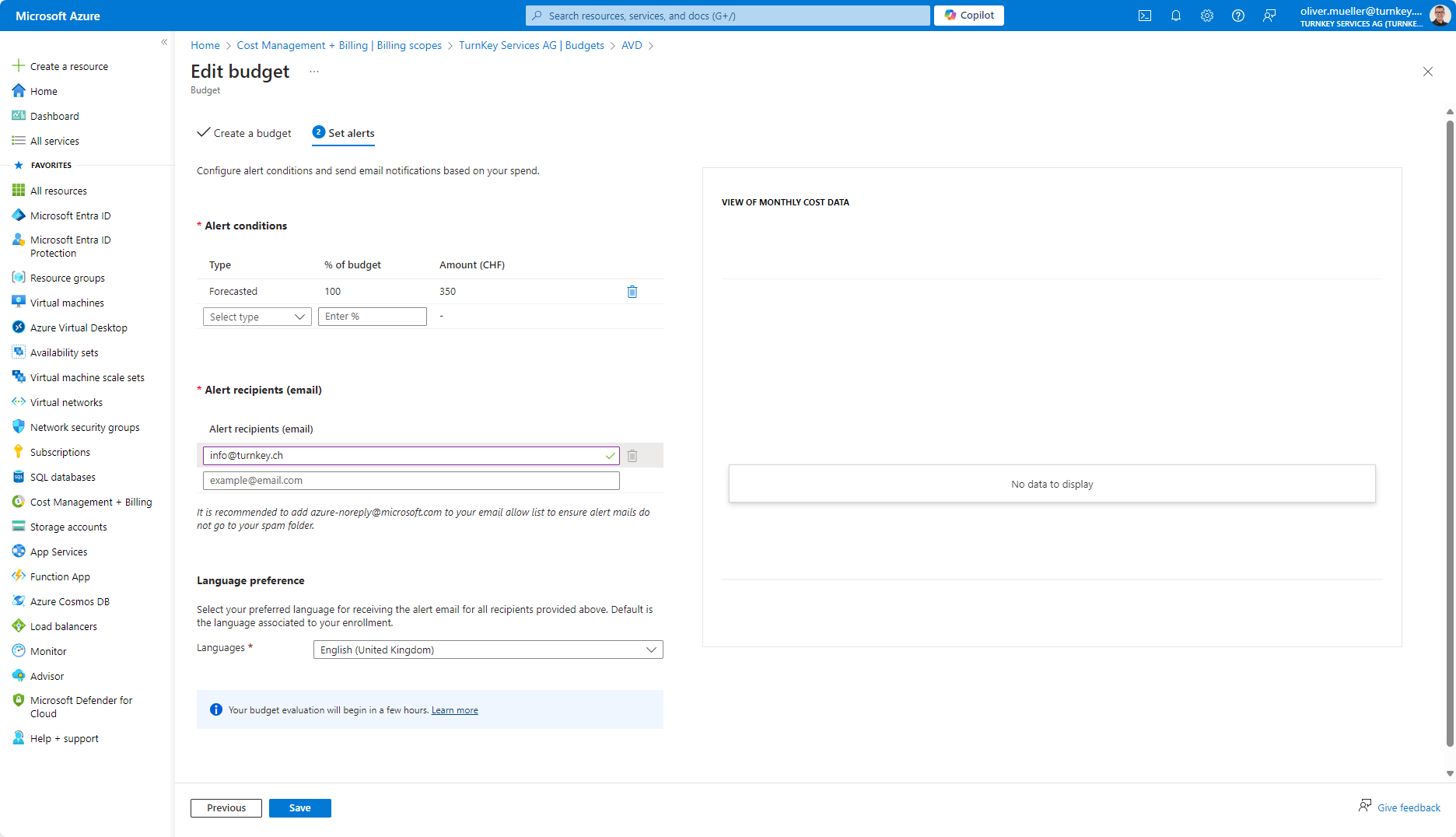Image resolution: width=1456 pixels, height=837 pixels.
Task: Switch to the Create a budget step
Action: [244, 133]
